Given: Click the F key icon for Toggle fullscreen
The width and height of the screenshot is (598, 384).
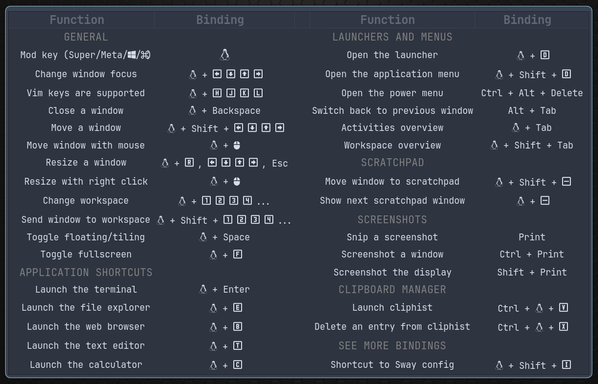Looking at the screenshot, I should click(x=238, y=254).
